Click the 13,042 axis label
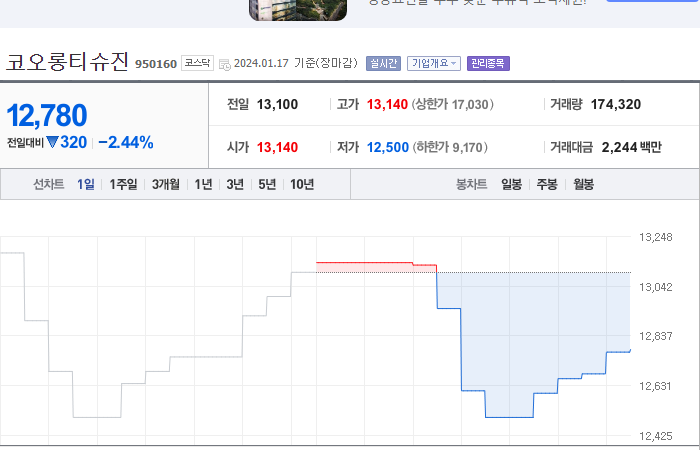The height and width of the screenshot is (450, 700). pyautogui.click(x=655, y=287)
